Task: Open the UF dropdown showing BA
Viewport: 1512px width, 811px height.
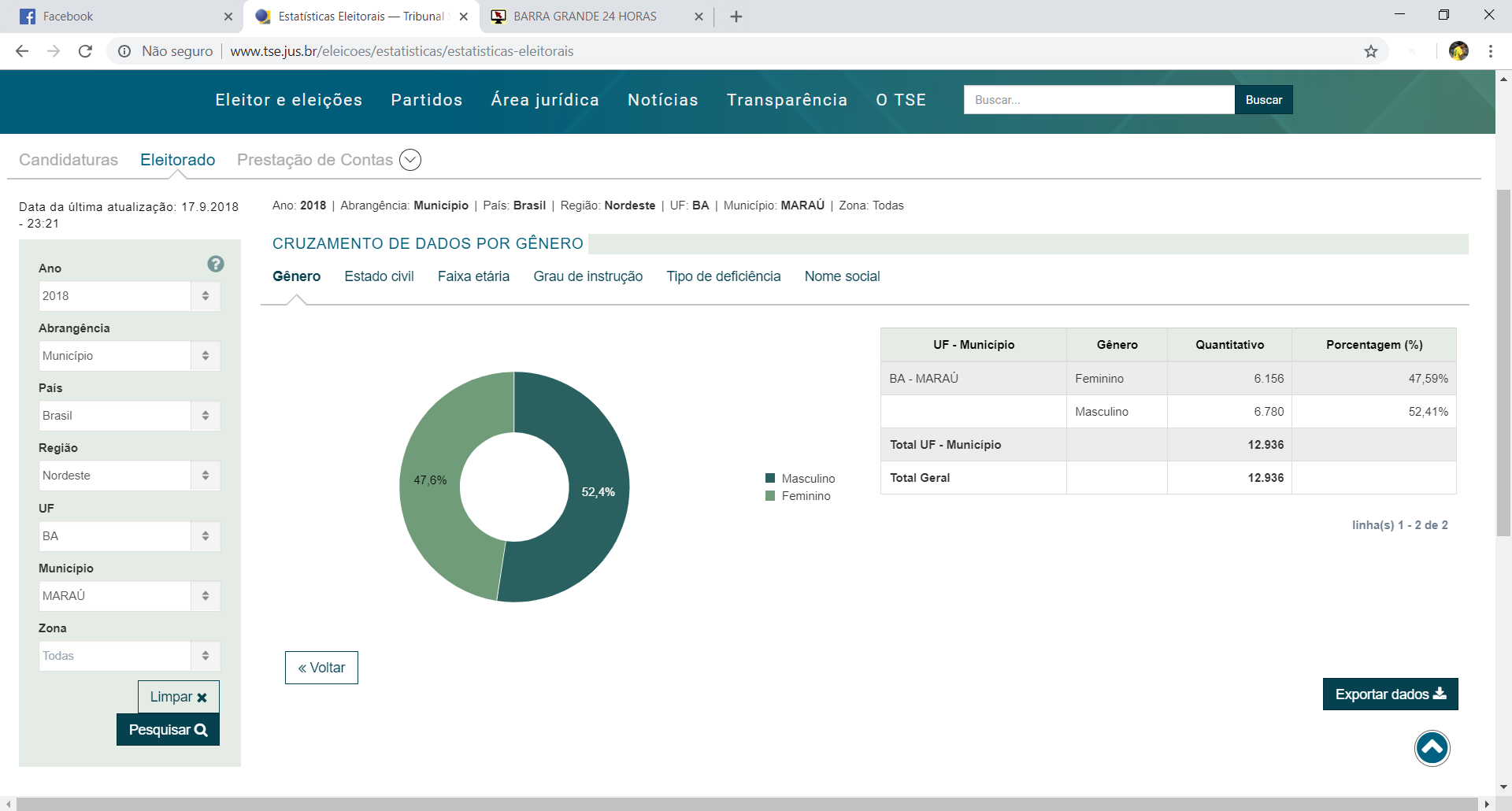Action: tap(129, 536)
